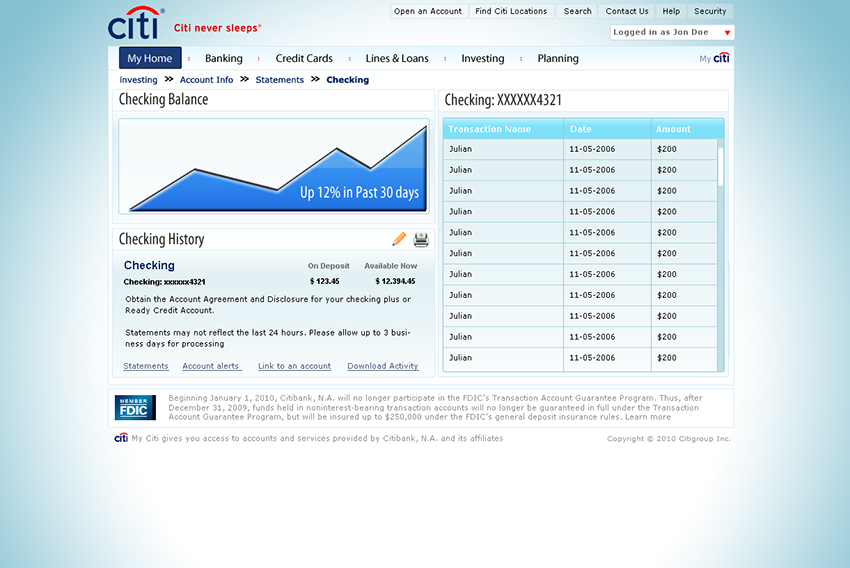Click the Up 12% in Past 30 days label
Image resolution: width=850 pixels, height=568 pixels.
[x=359, y=192]
